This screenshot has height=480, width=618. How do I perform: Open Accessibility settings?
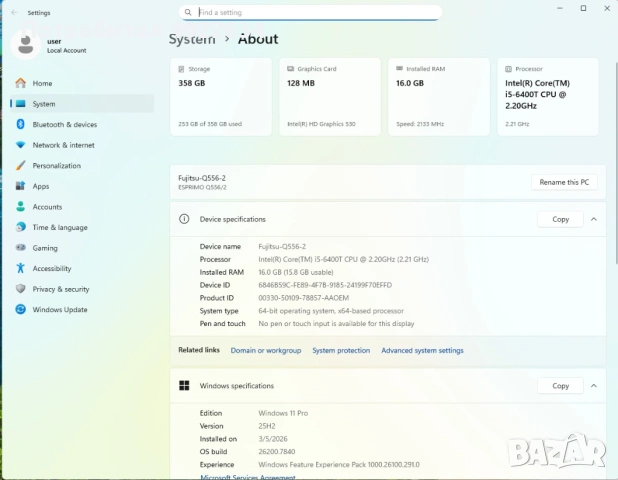[x=51, y=269]
